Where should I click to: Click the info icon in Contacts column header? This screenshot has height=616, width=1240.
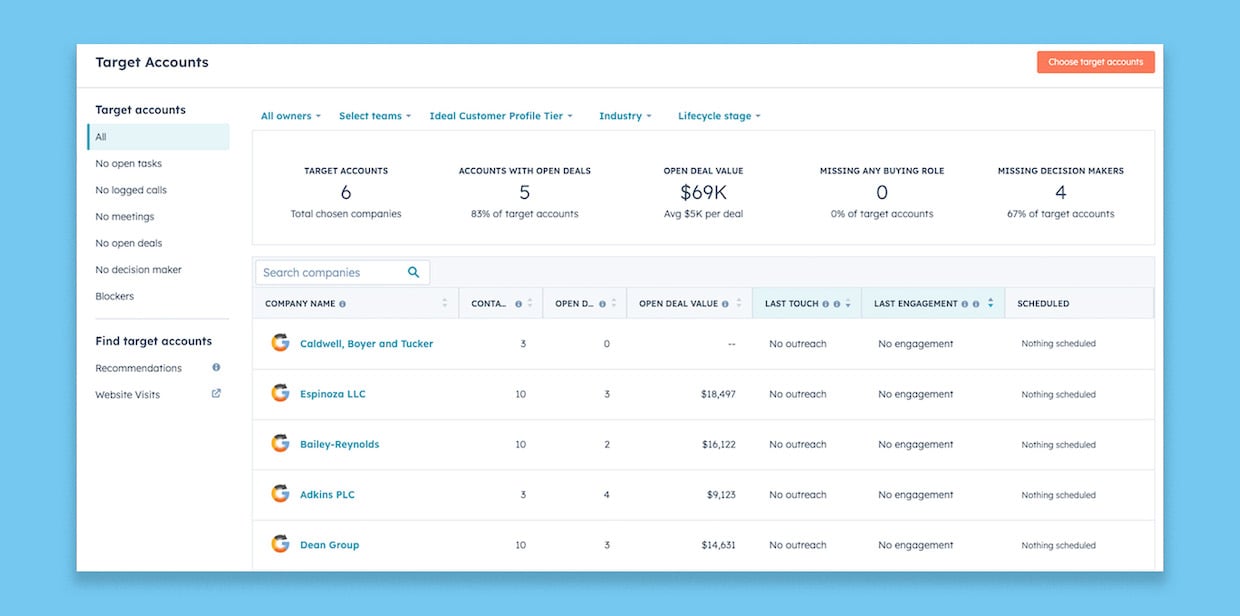point(517,303)
